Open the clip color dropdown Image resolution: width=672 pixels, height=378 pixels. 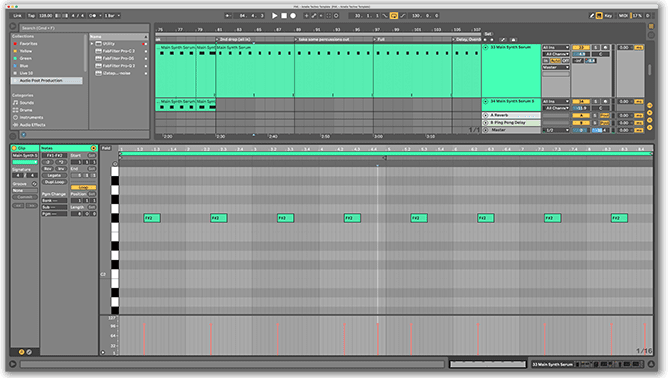click(x=24, y=162)
